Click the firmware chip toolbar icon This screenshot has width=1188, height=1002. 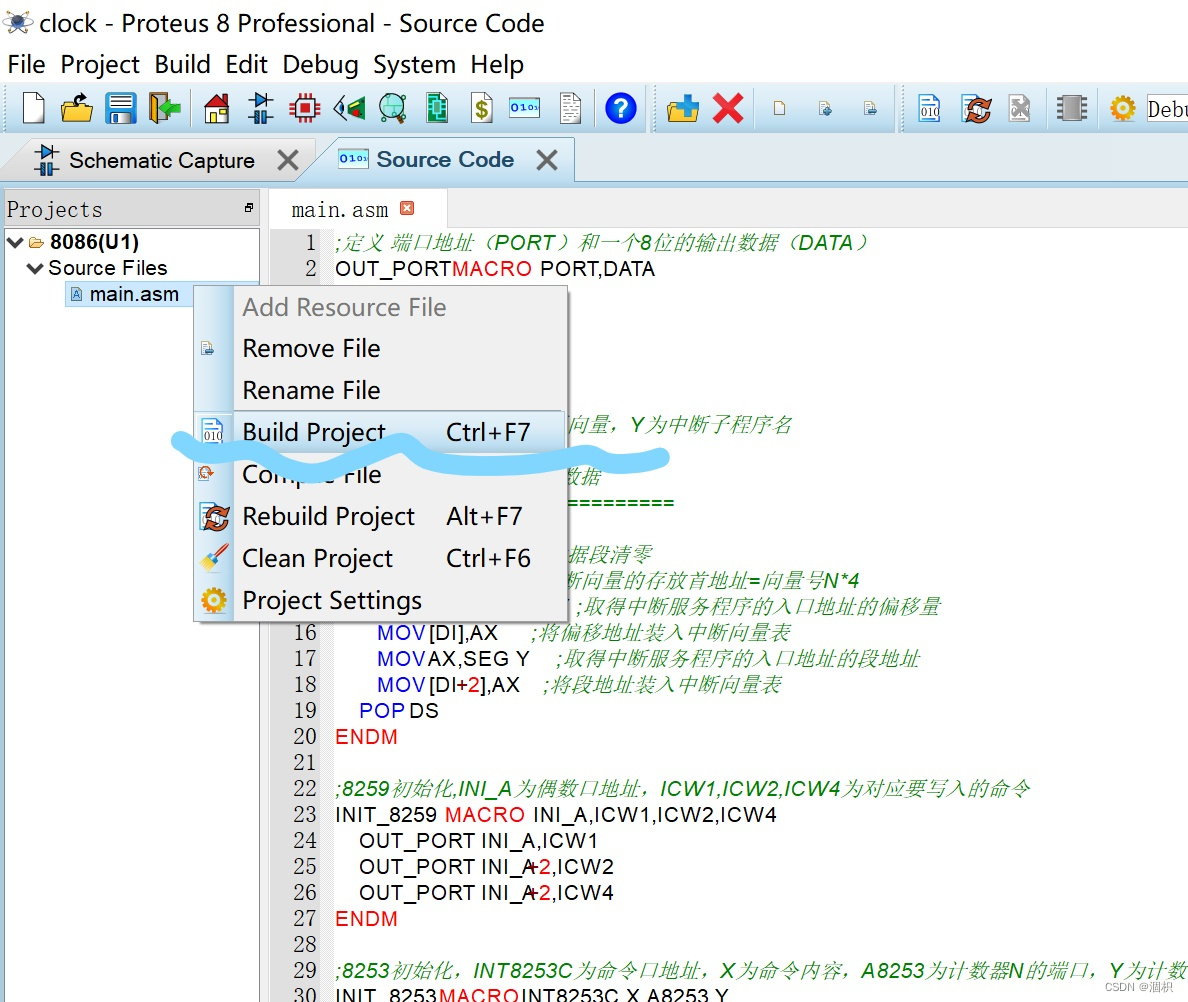coord(1071,108)
